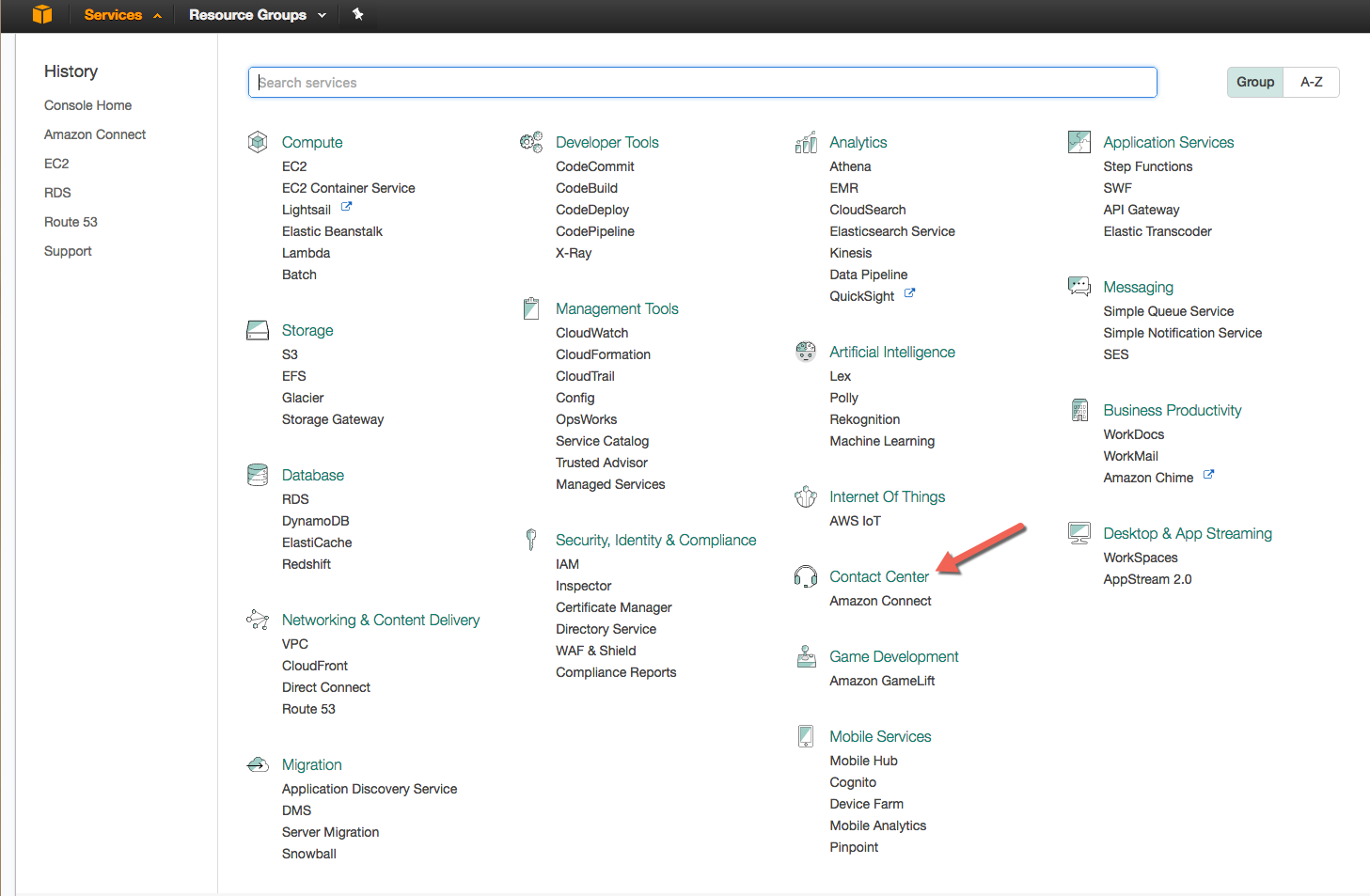Click external link icon next to Lightsail
This screenshot has height=896, width=1370.
346,207
